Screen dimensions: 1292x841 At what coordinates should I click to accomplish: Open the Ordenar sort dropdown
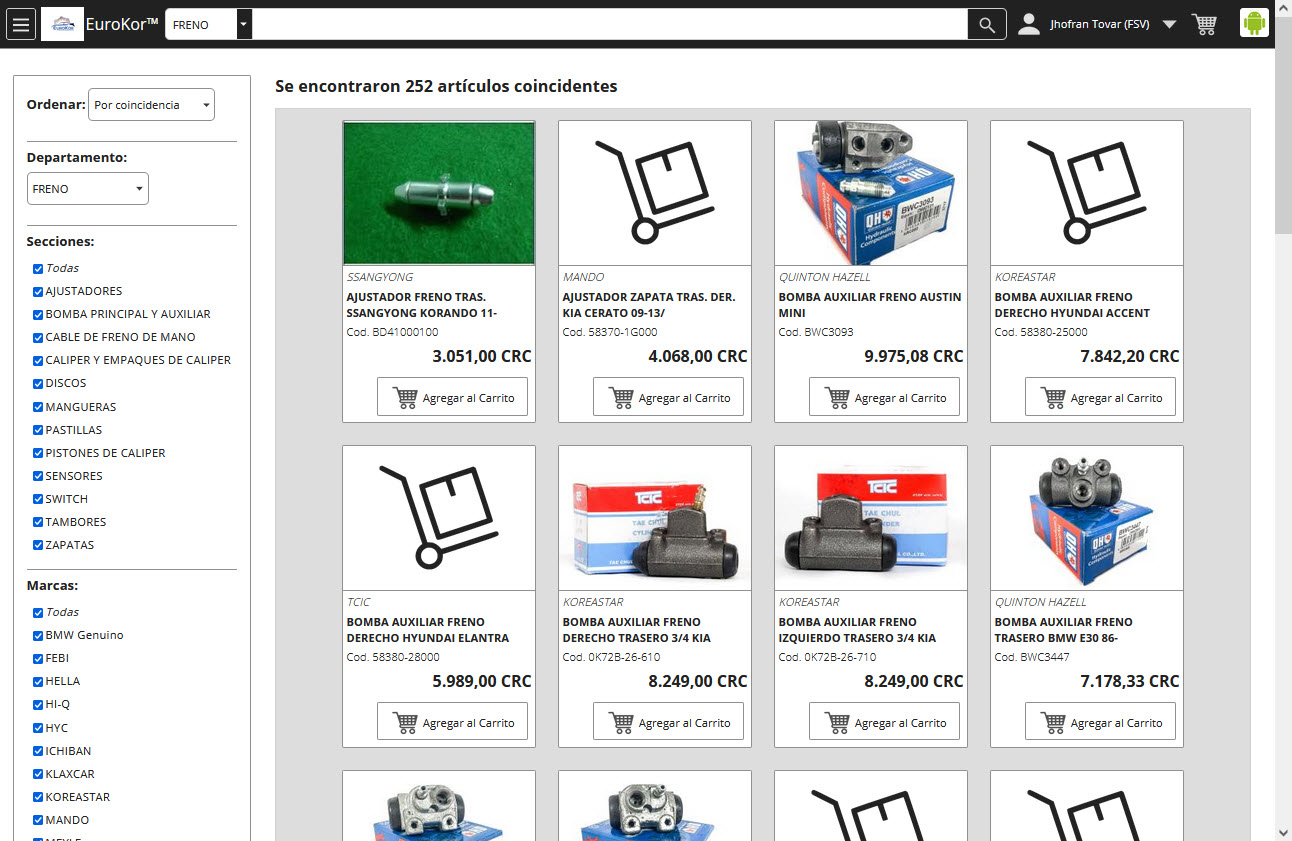(x=151, y=105)
